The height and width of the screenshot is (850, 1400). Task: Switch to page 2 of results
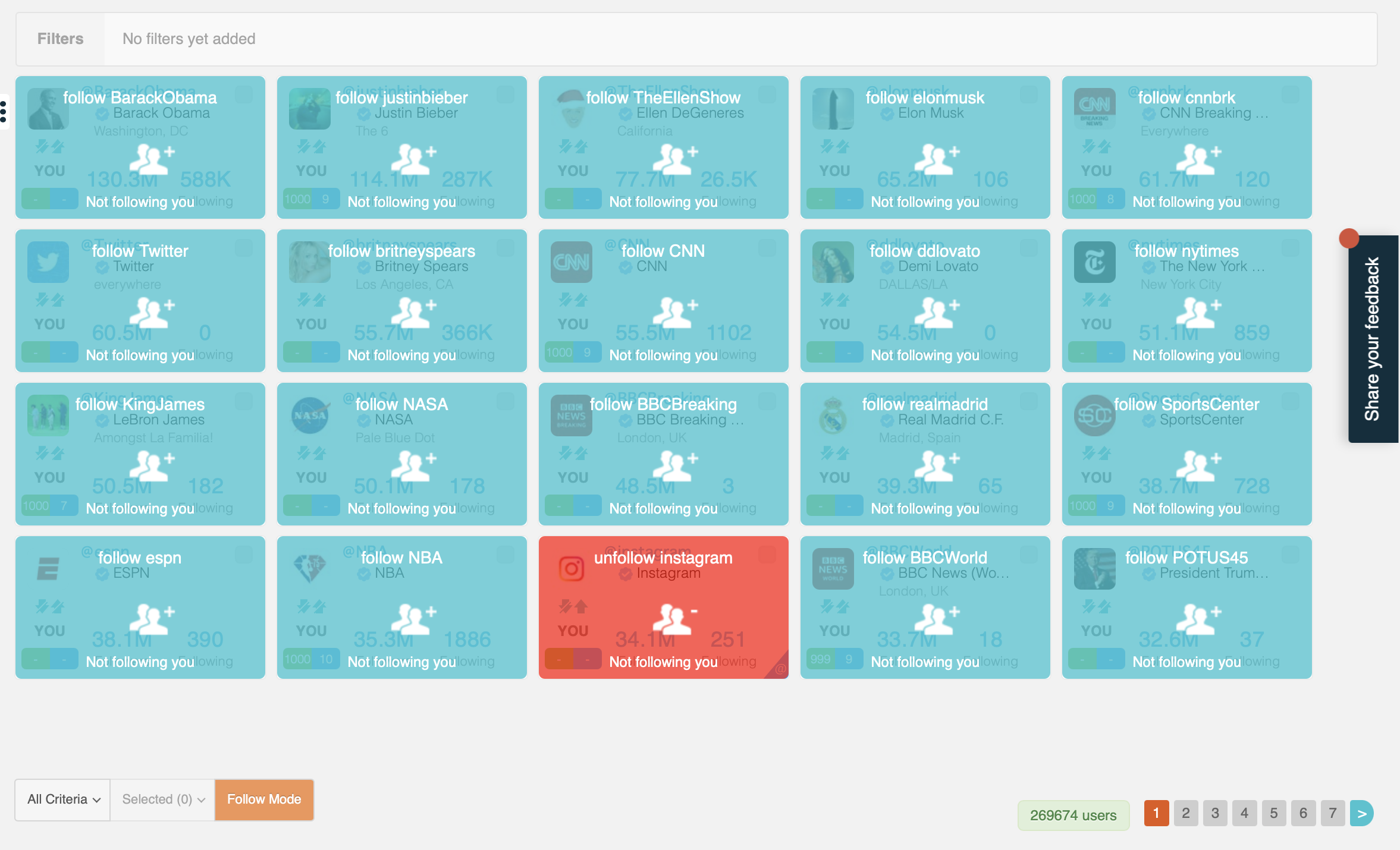(1186, 813)
